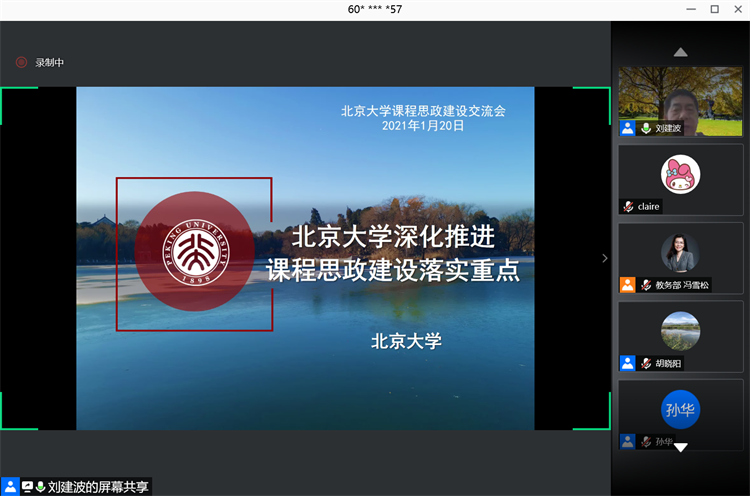Click the blue user icon beside 胡晓阳

[x=628, y=364]
